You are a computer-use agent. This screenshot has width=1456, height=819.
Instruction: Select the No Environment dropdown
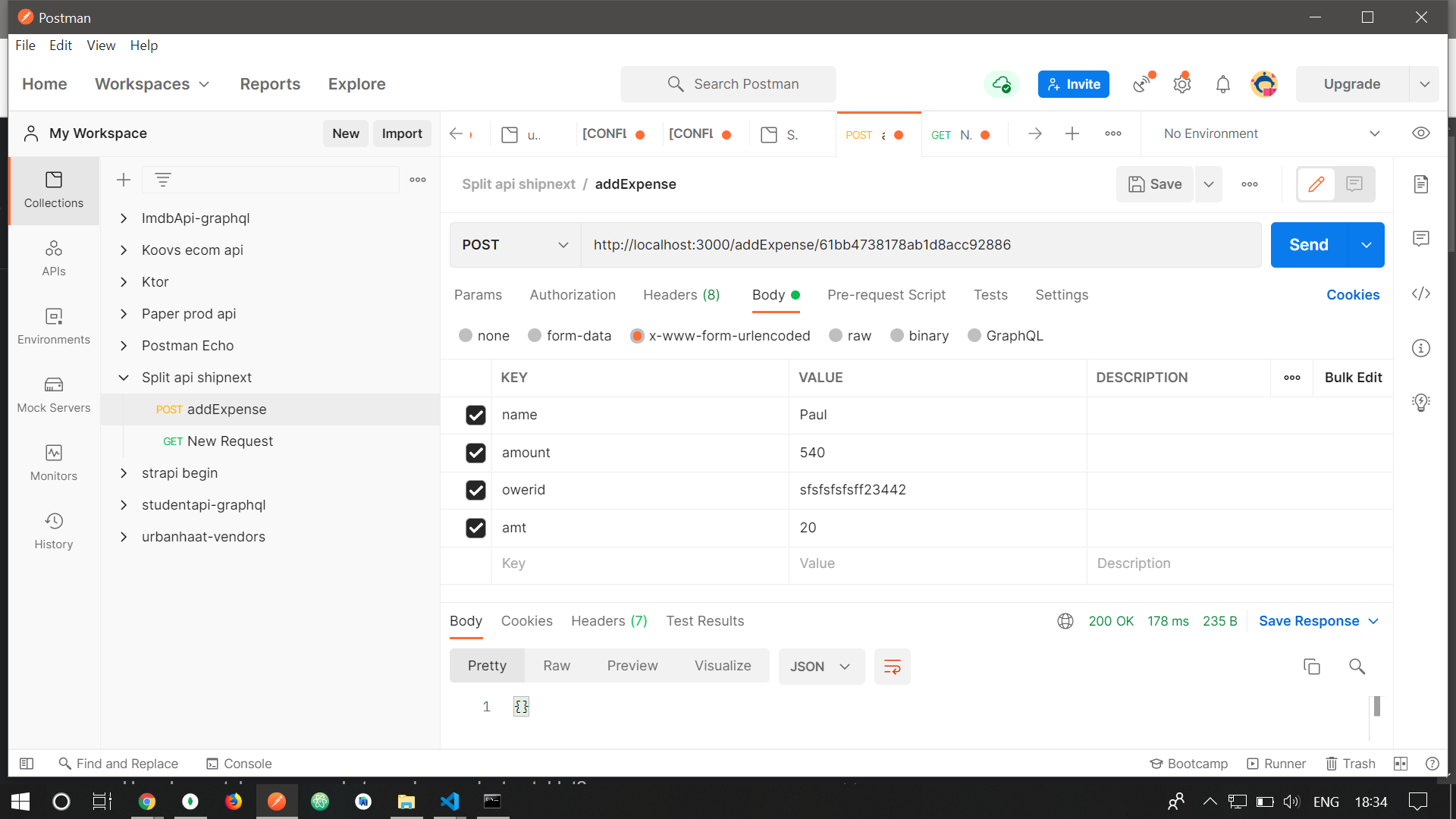[x=1272, y=133]
